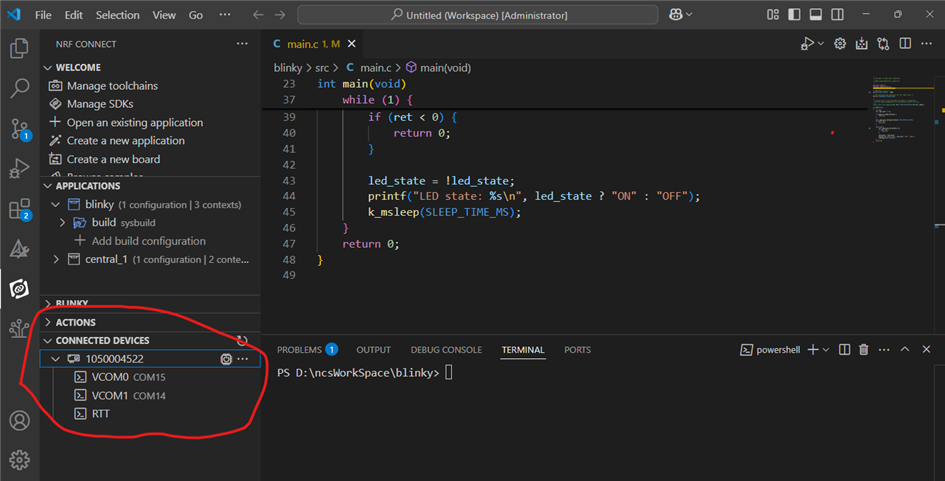945x481 pixels.
Task: Click Manage toolchains
Action: tap(112, 86)
